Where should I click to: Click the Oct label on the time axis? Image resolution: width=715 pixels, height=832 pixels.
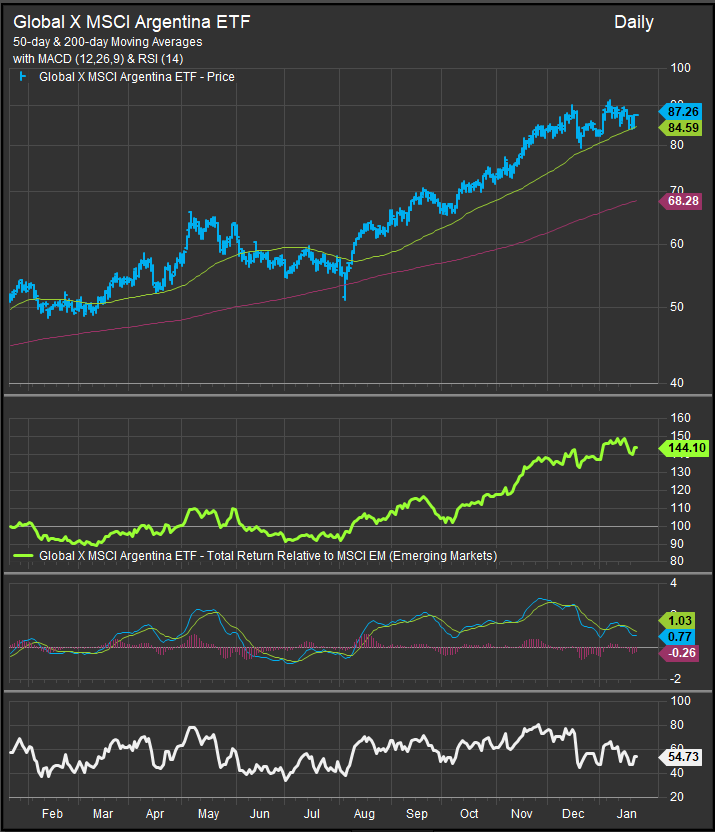pos(469,814)
